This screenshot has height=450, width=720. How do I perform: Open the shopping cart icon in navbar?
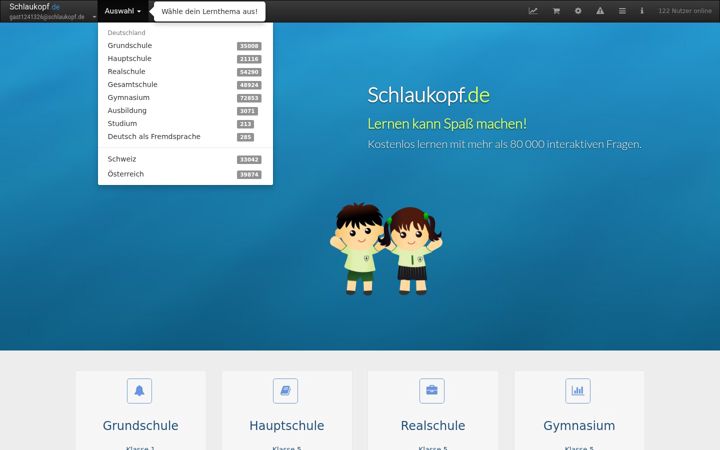[x=556, y=11]
